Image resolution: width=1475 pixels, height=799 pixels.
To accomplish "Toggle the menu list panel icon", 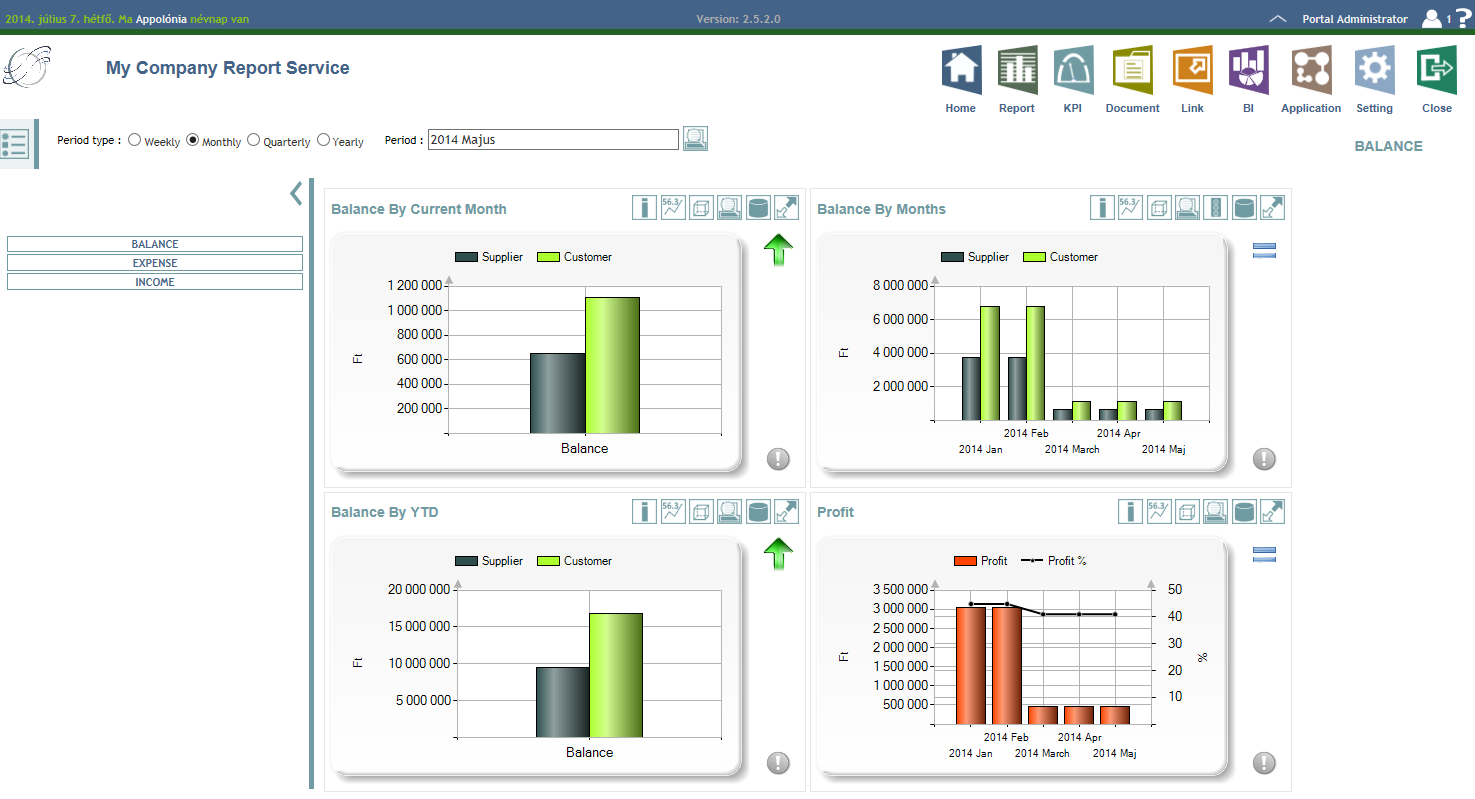I will (15, 143).
